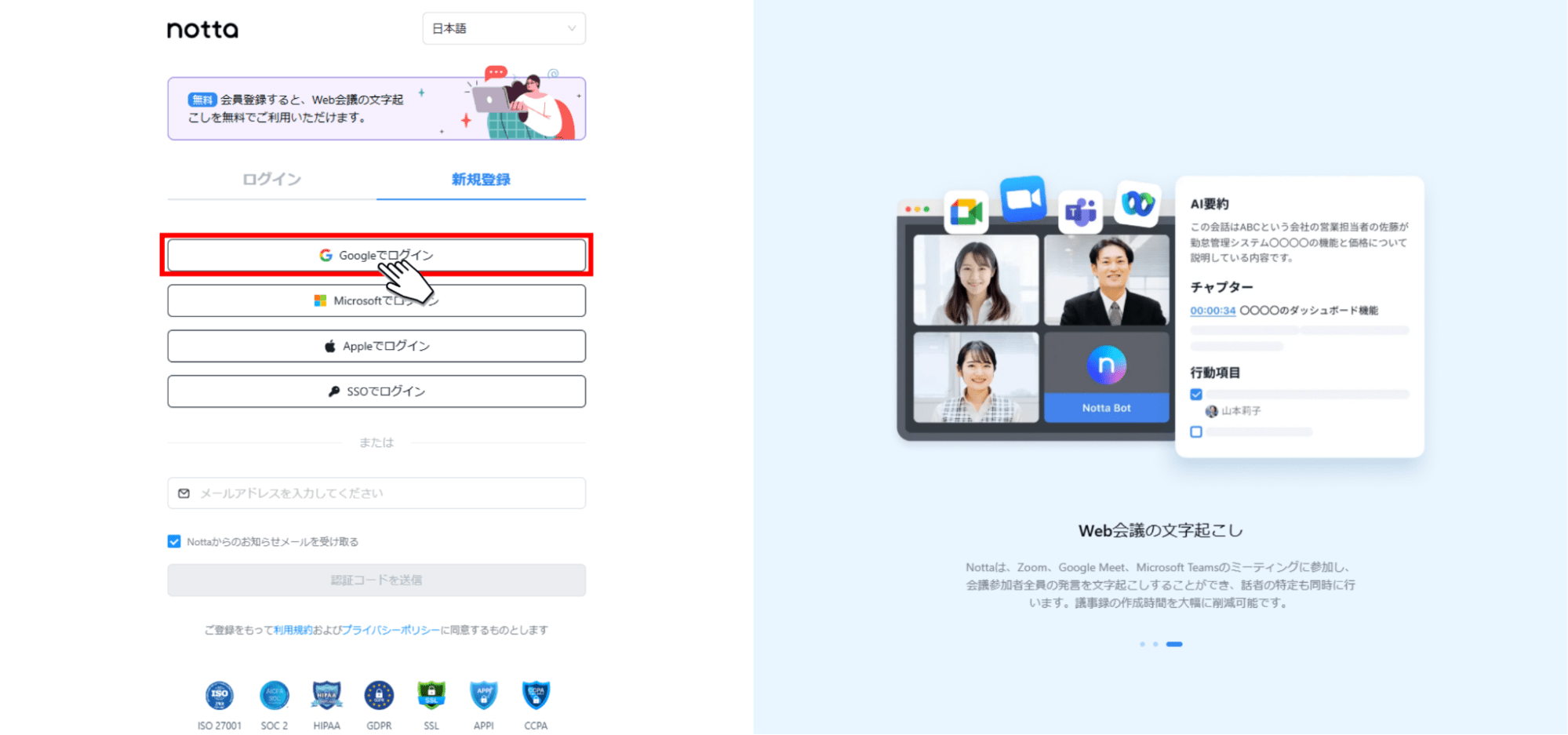Open the 利用規約 link
The height and width of the screenshot is (735, 1568).
tap(293, 630)
